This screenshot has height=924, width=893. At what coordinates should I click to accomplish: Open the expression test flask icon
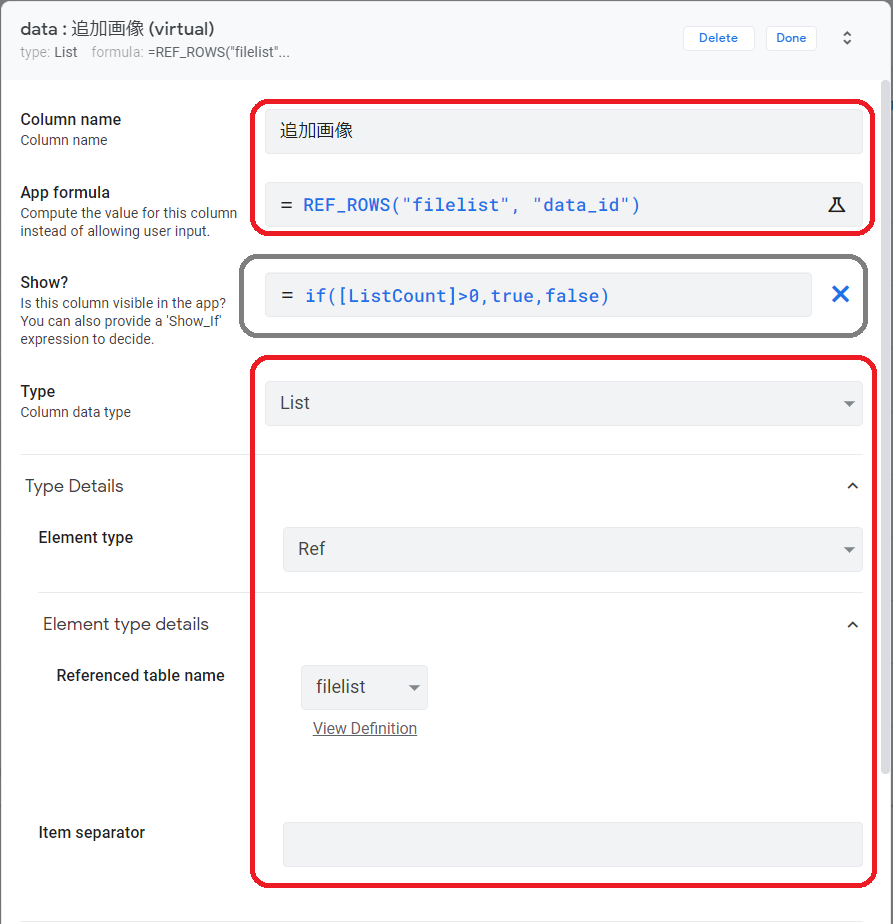click(x=836, y=205)
